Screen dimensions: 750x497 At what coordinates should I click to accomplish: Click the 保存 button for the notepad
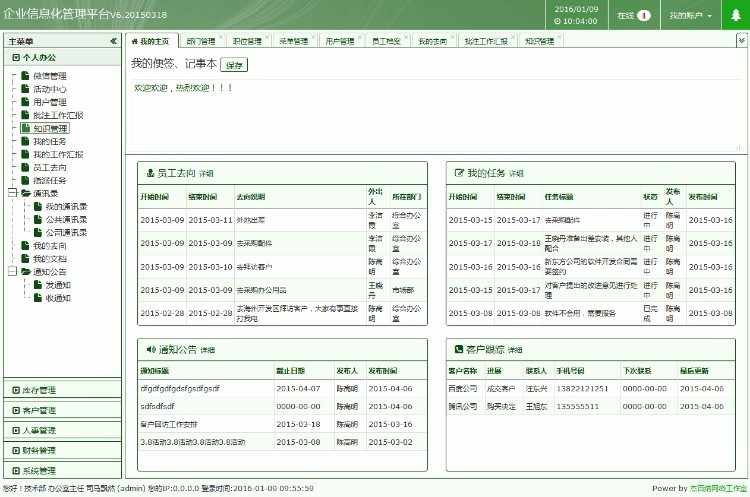point(234,65)
